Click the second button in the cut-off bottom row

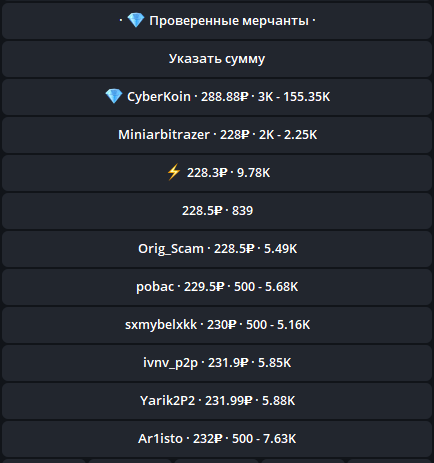click(x=130, y=461)
